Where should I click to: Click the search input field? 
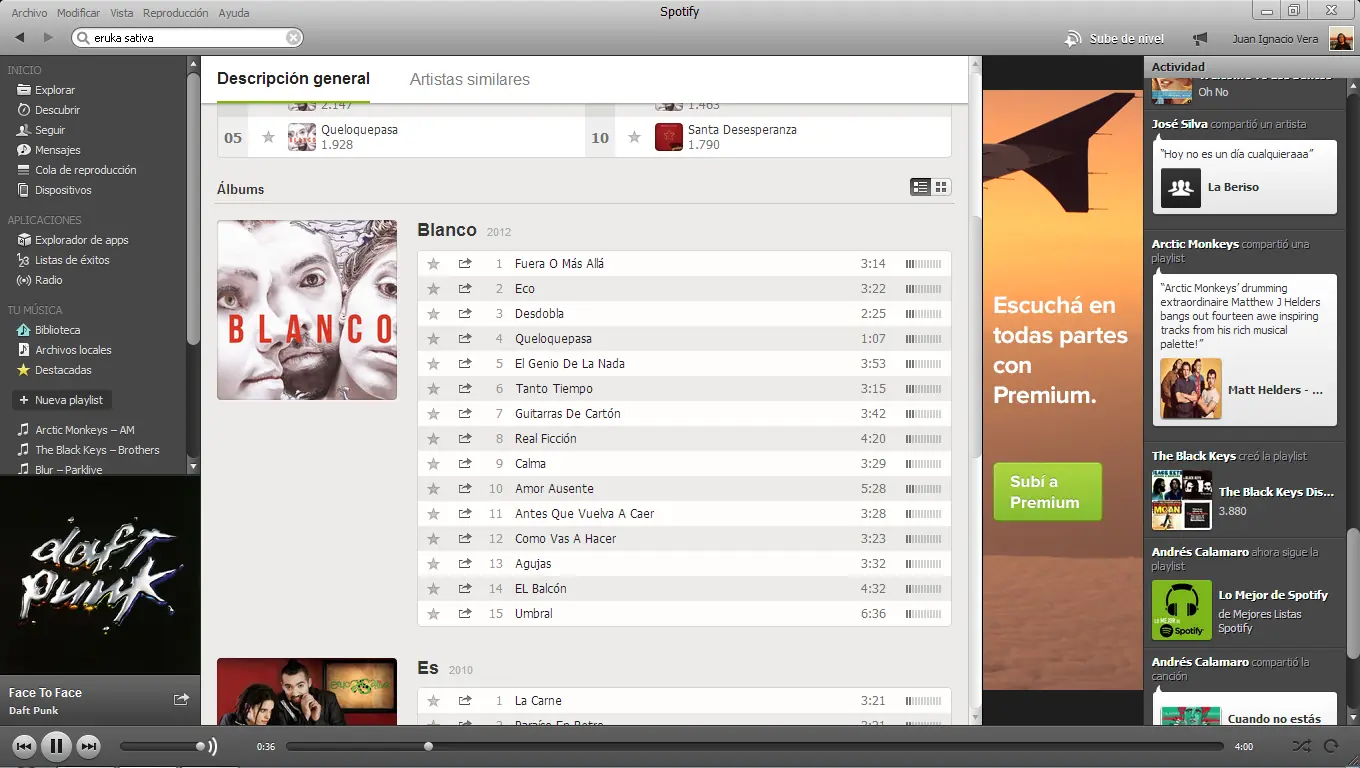(187, 38)
